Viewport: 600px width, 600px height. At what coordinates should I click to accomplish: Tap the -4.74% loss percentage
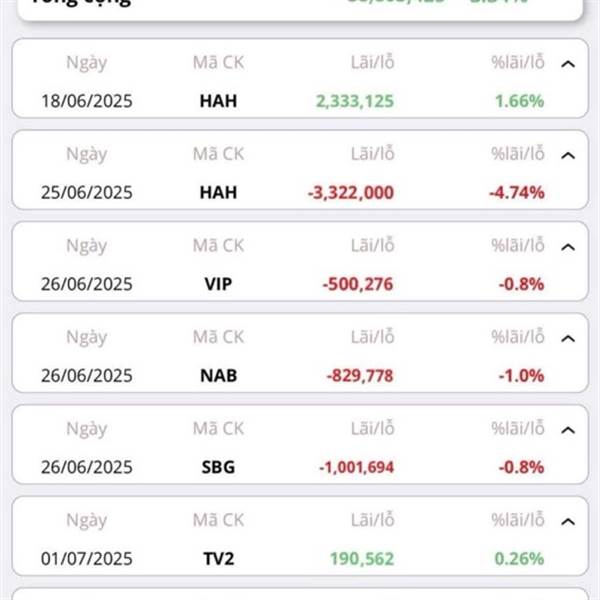coord(517,193)
